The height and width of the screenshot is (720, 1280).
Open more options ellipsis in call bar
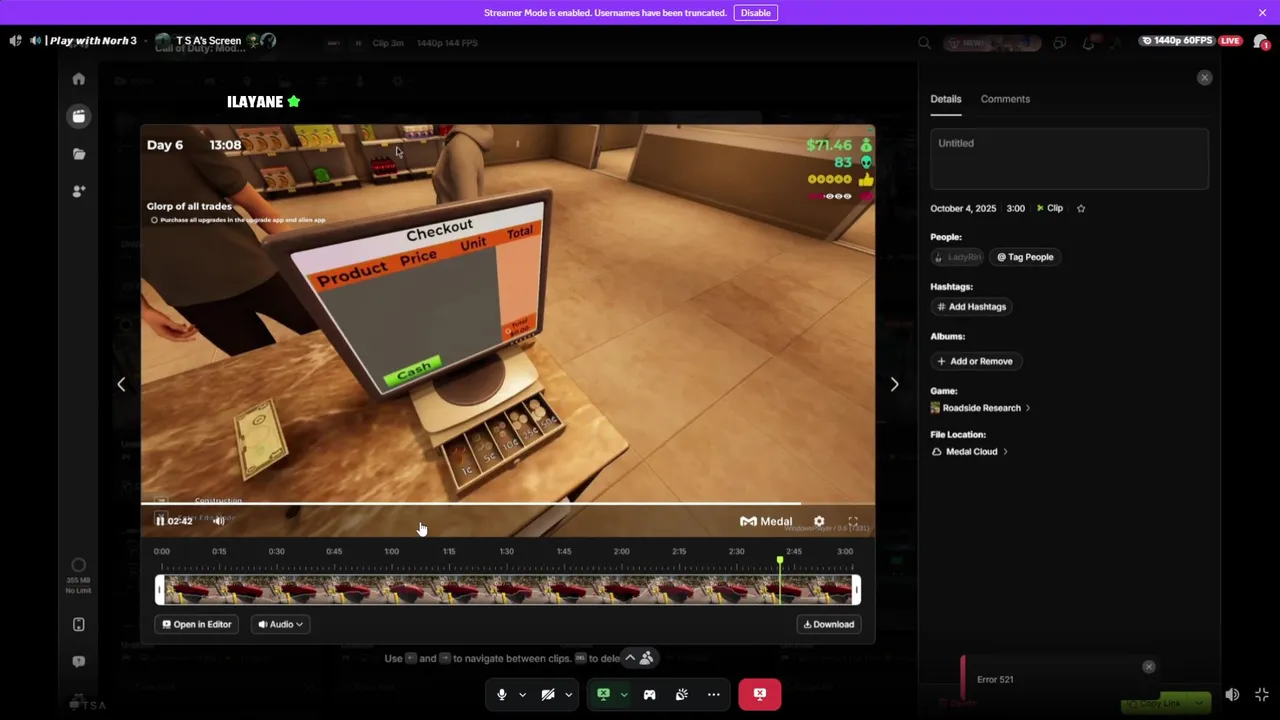coord(714,694)
